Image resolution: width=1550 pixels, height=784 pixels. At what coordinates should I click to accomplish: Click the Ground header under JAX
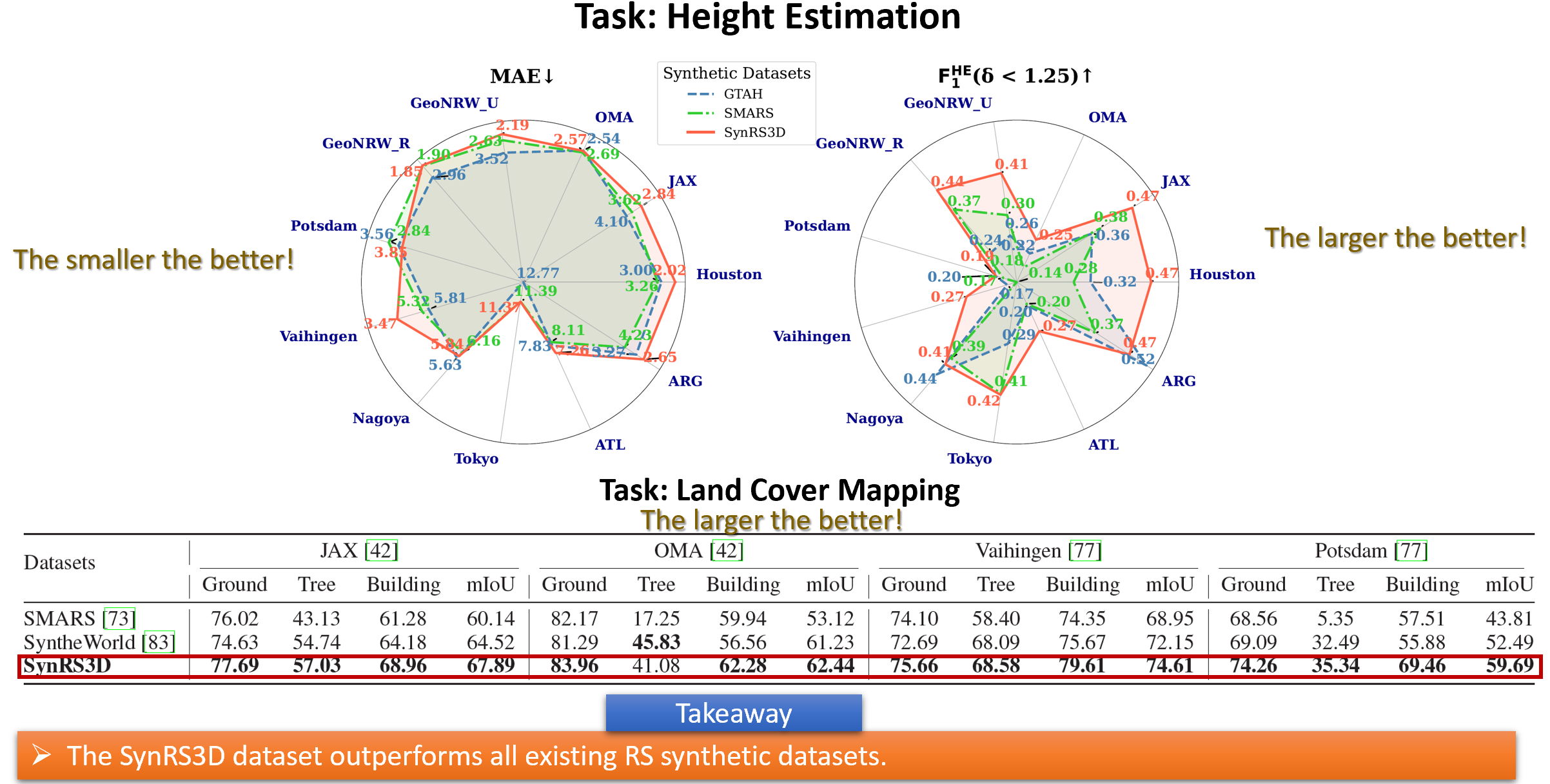(x=235, y=584)
